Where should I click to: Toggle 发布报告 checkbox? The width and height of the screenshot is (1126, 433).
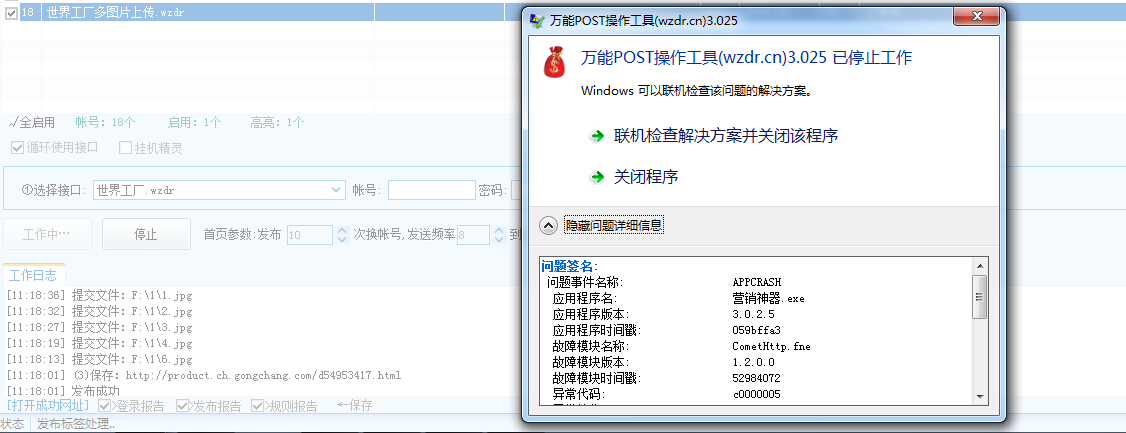tap(182, 406)
